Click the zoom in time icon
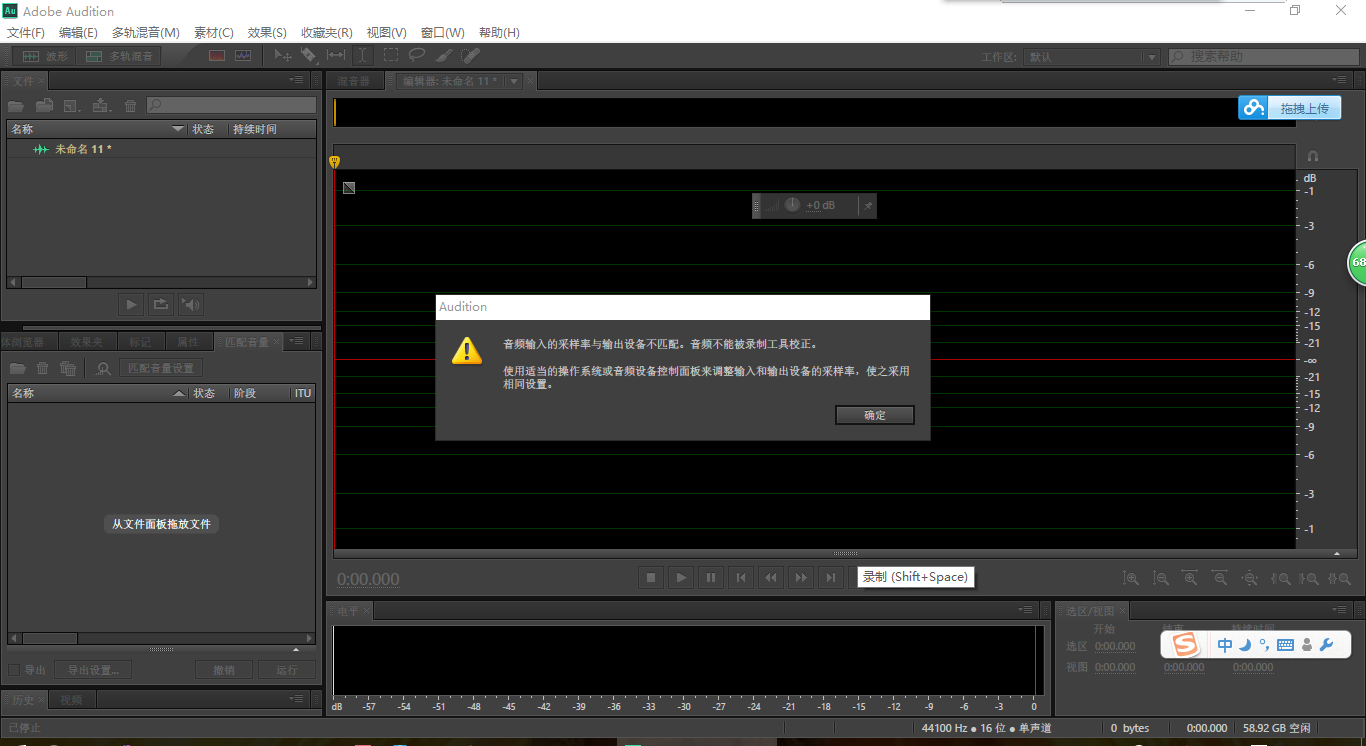This screenshot has height=746, width=1366. tap(1190, 578)
